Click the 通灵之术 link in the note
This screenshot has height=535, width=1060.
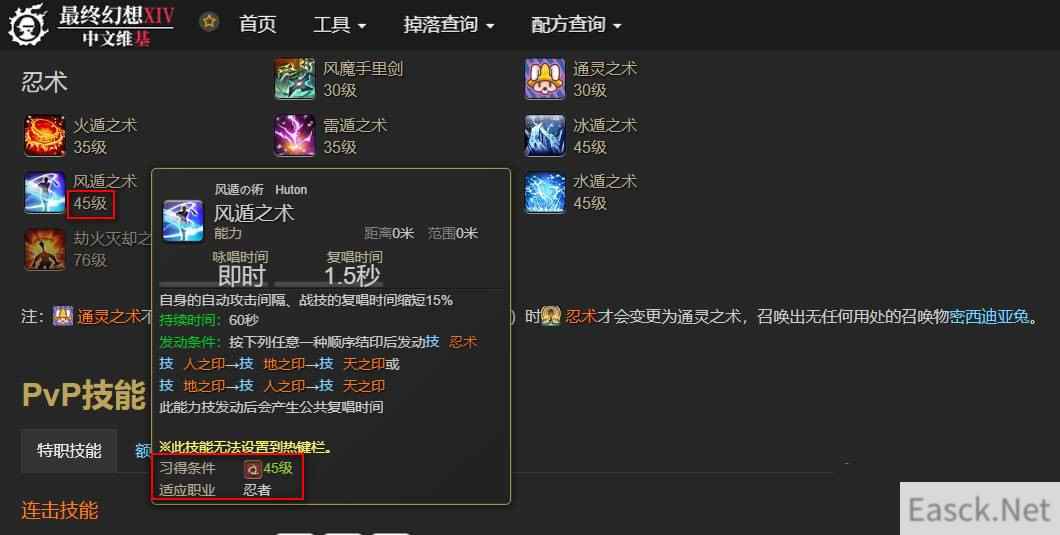[x=108, y=316]
